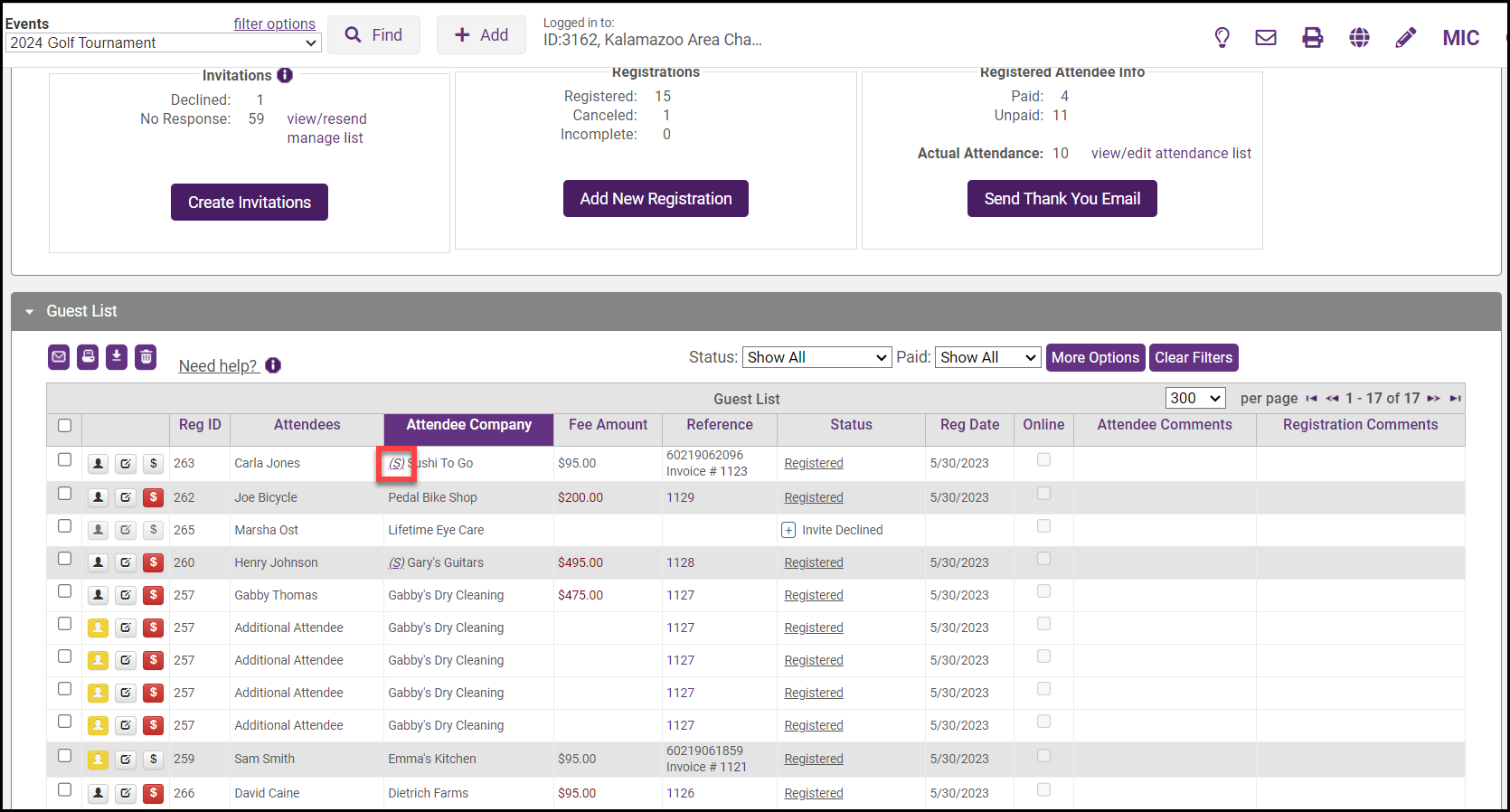This screenshot has height=812, width=1510.
Task: Click Add New Registration button
Action: click(x=656, y=199)
